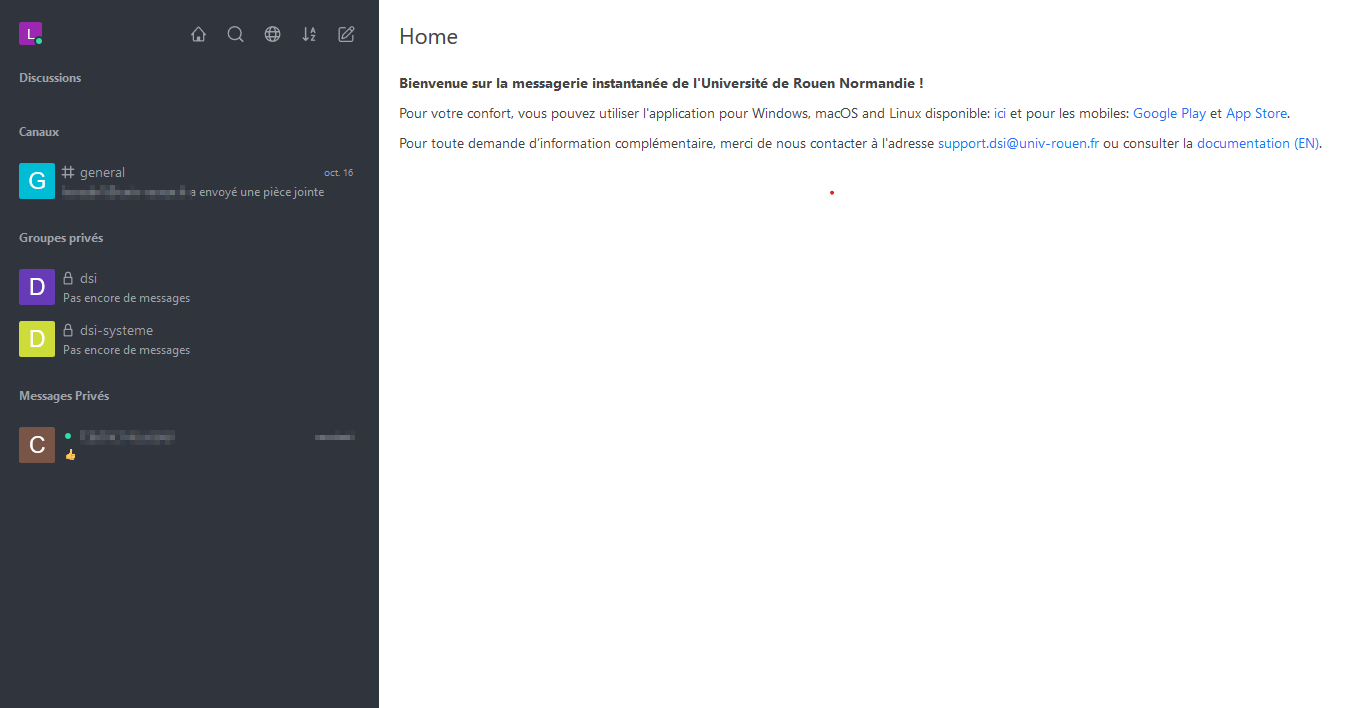Click the support.dsi@univ-rouen.fr email link
This screenshot has width=1360, height=708.
[x=1018, y=143]
